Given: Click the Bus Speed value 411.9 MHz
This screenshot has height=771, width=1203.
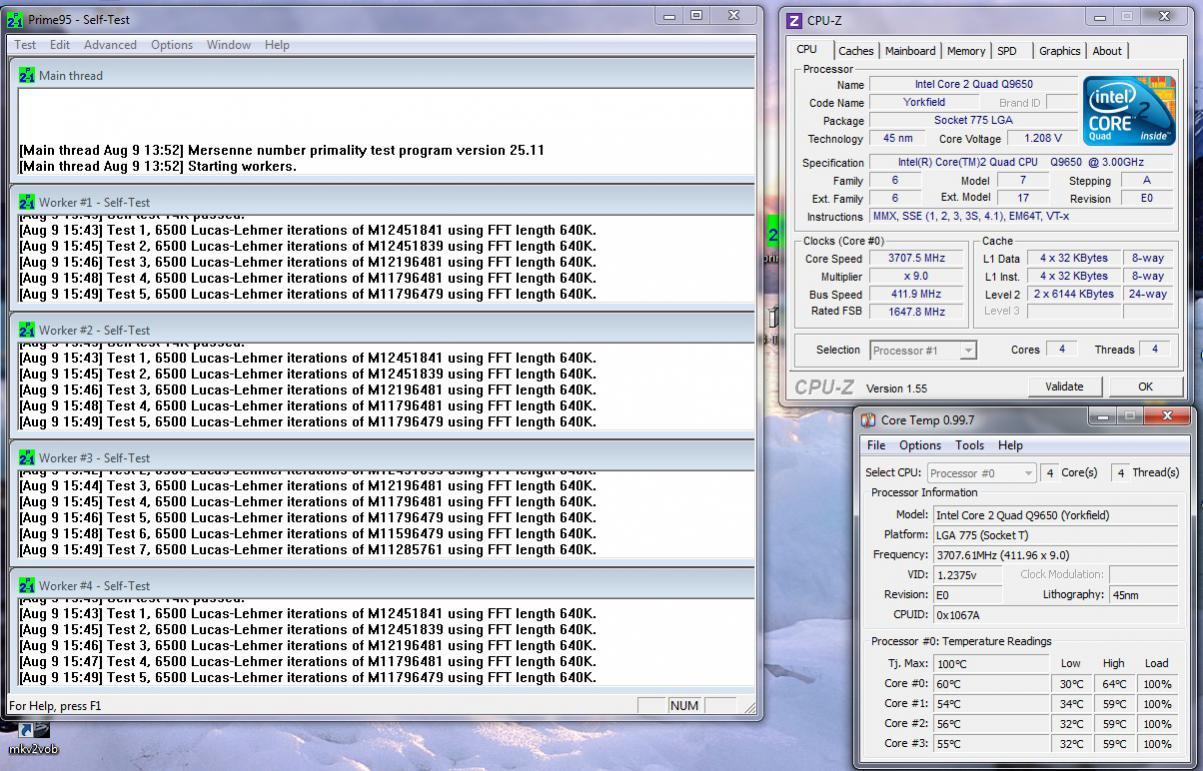Looking at the screenshot, I should pos(917,295).
